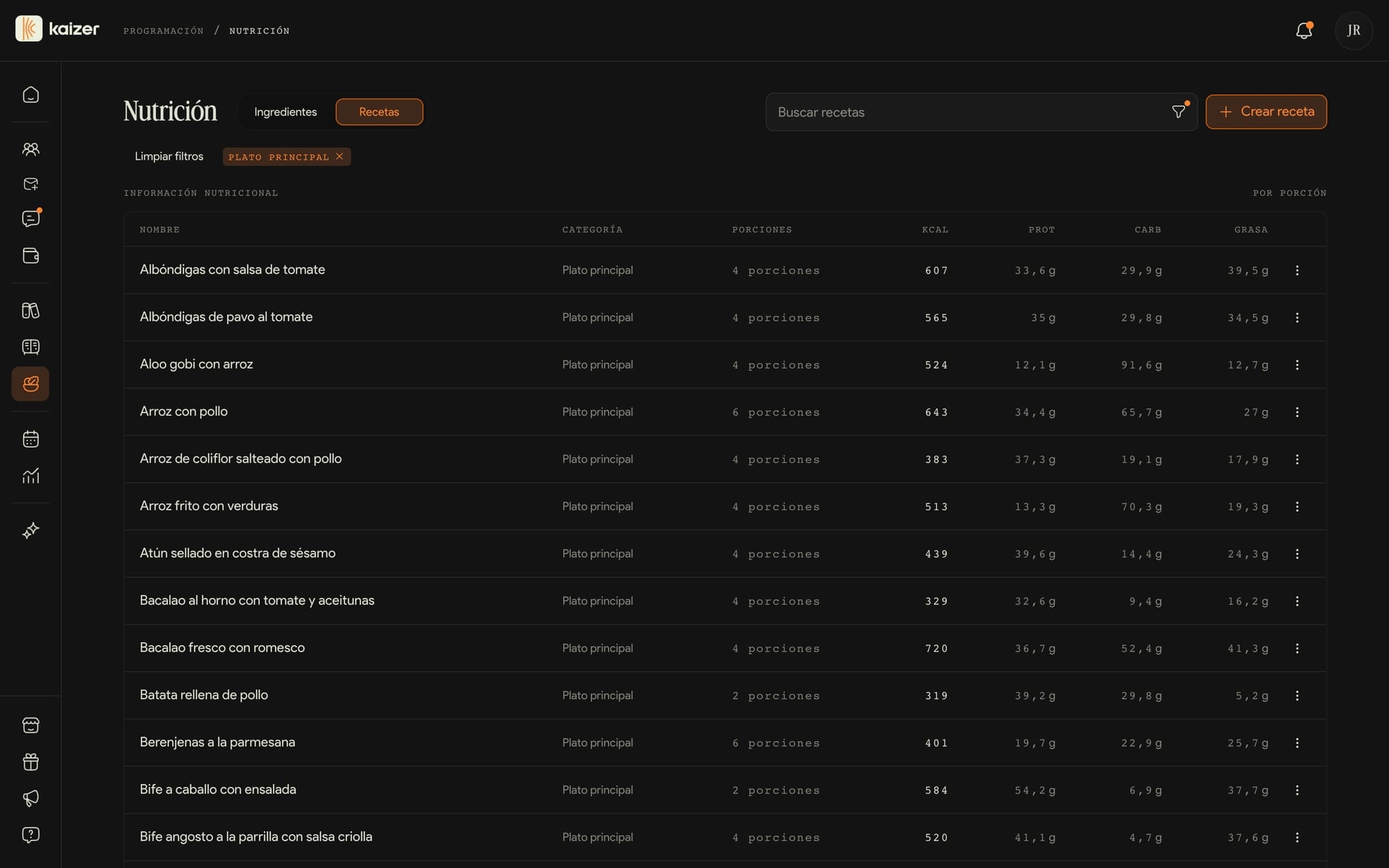Open the analytics chart icon in sidebar
Image resolution: width=1389 pixels, height=868 pixels.
click(x=31, y=476)
